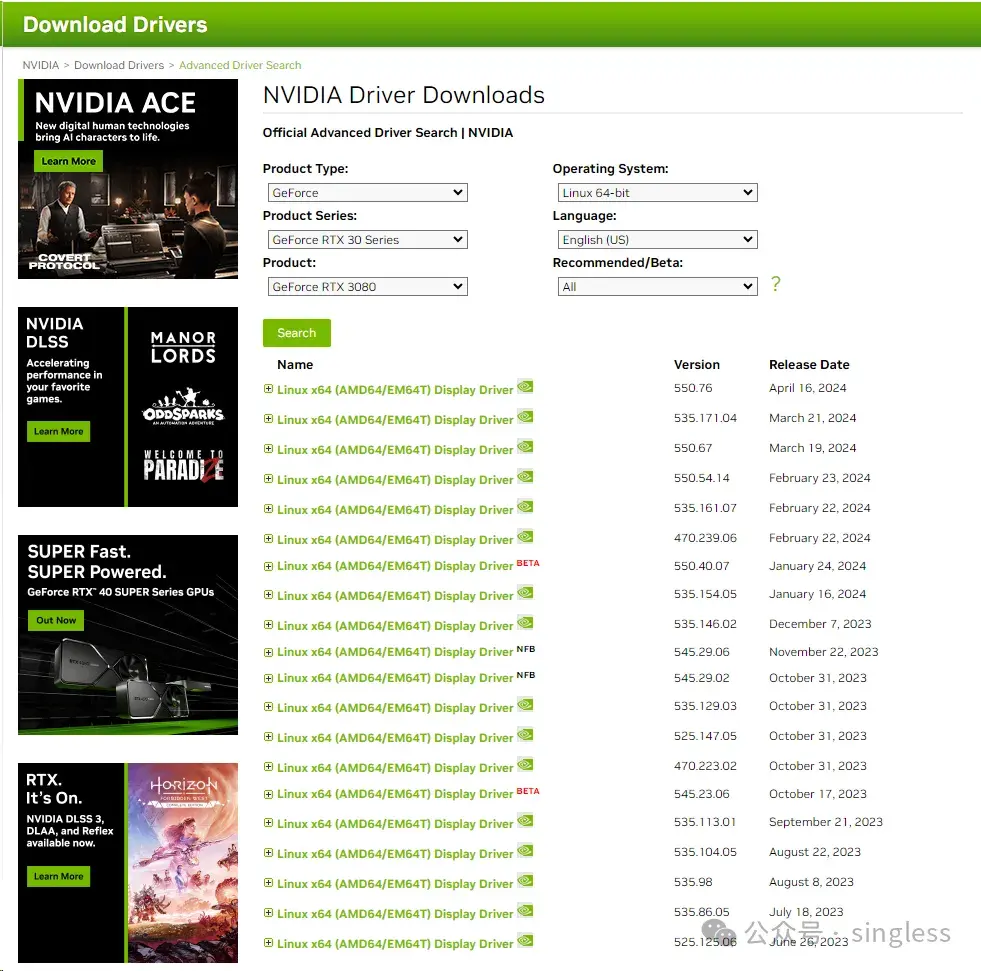Click the NVIDIA certified icon for version 470.239.06

[x=525, y=537]
